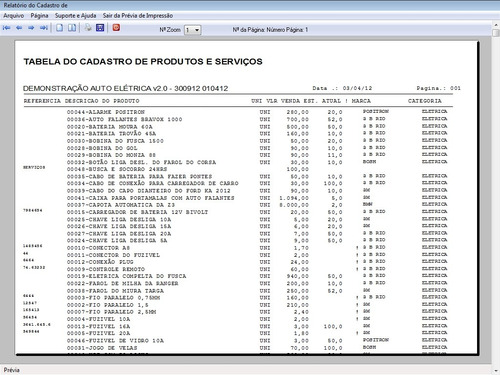500x375 pixels.
Task: Select single page view icon
Action: (x=60, y=28)
